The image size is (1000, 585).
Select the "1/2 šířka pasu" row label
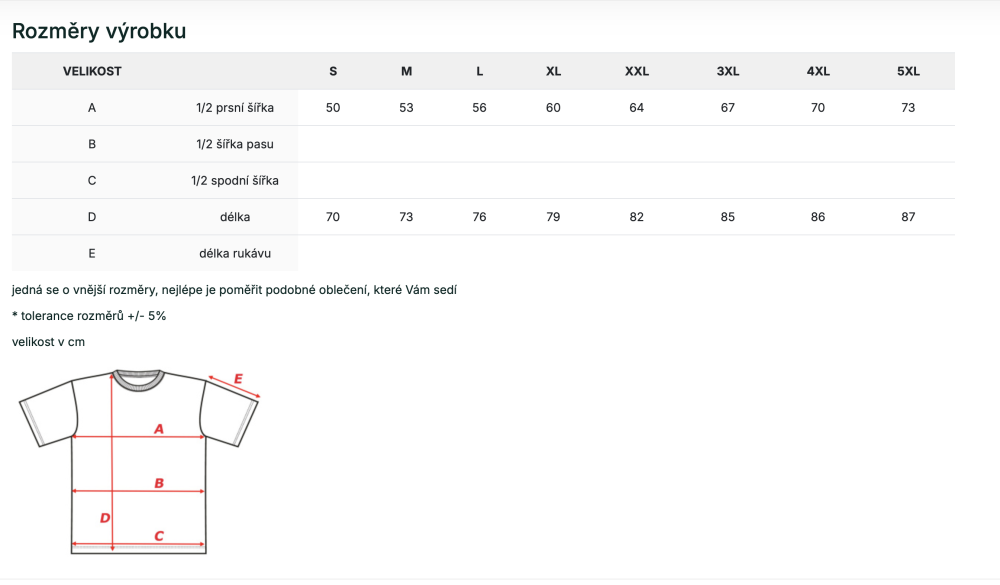pos(235,144)
